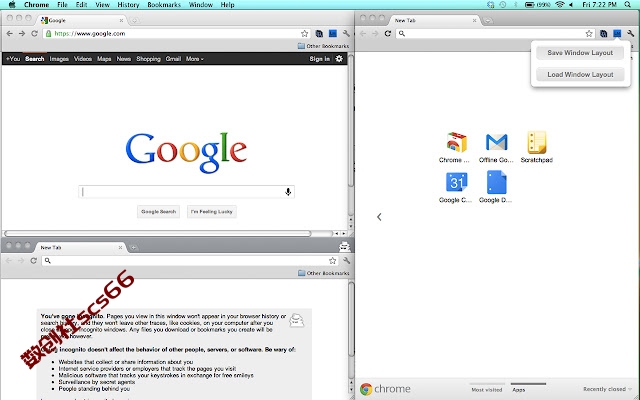Open Other Bookmarks folder in incognito window
Image resolution: width=640 pixels, height=400 pixels.
coord(324,273)
